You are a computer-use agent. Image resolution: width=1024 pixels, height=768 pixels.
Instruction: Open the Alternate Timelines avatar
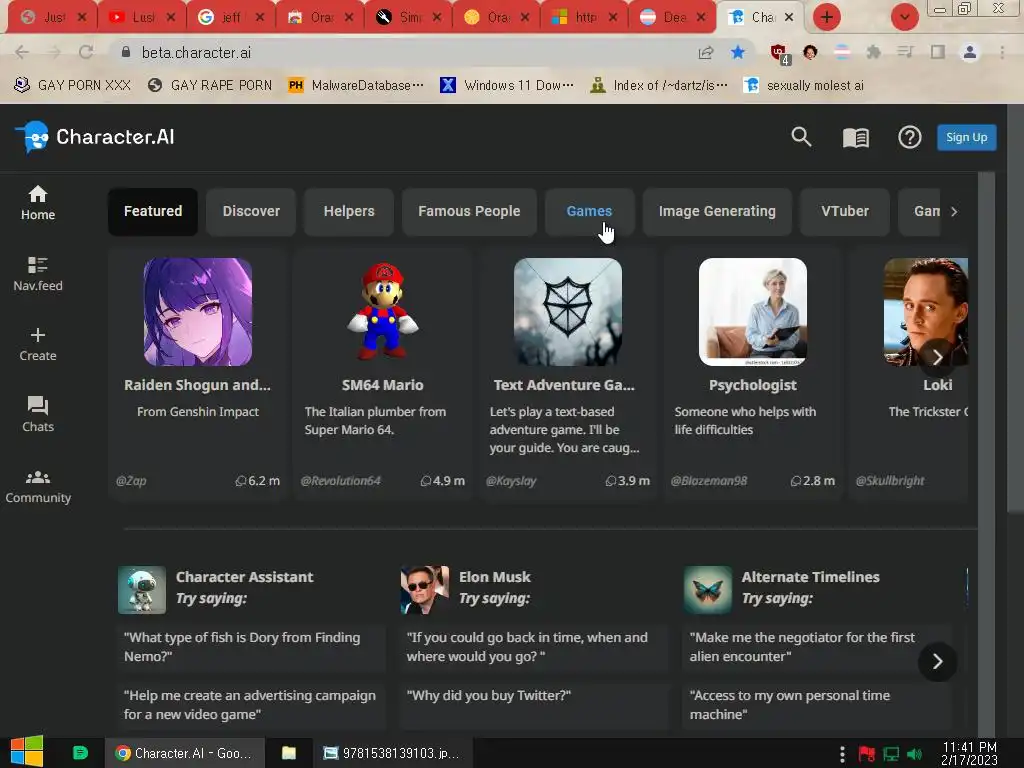coord(707,590)
